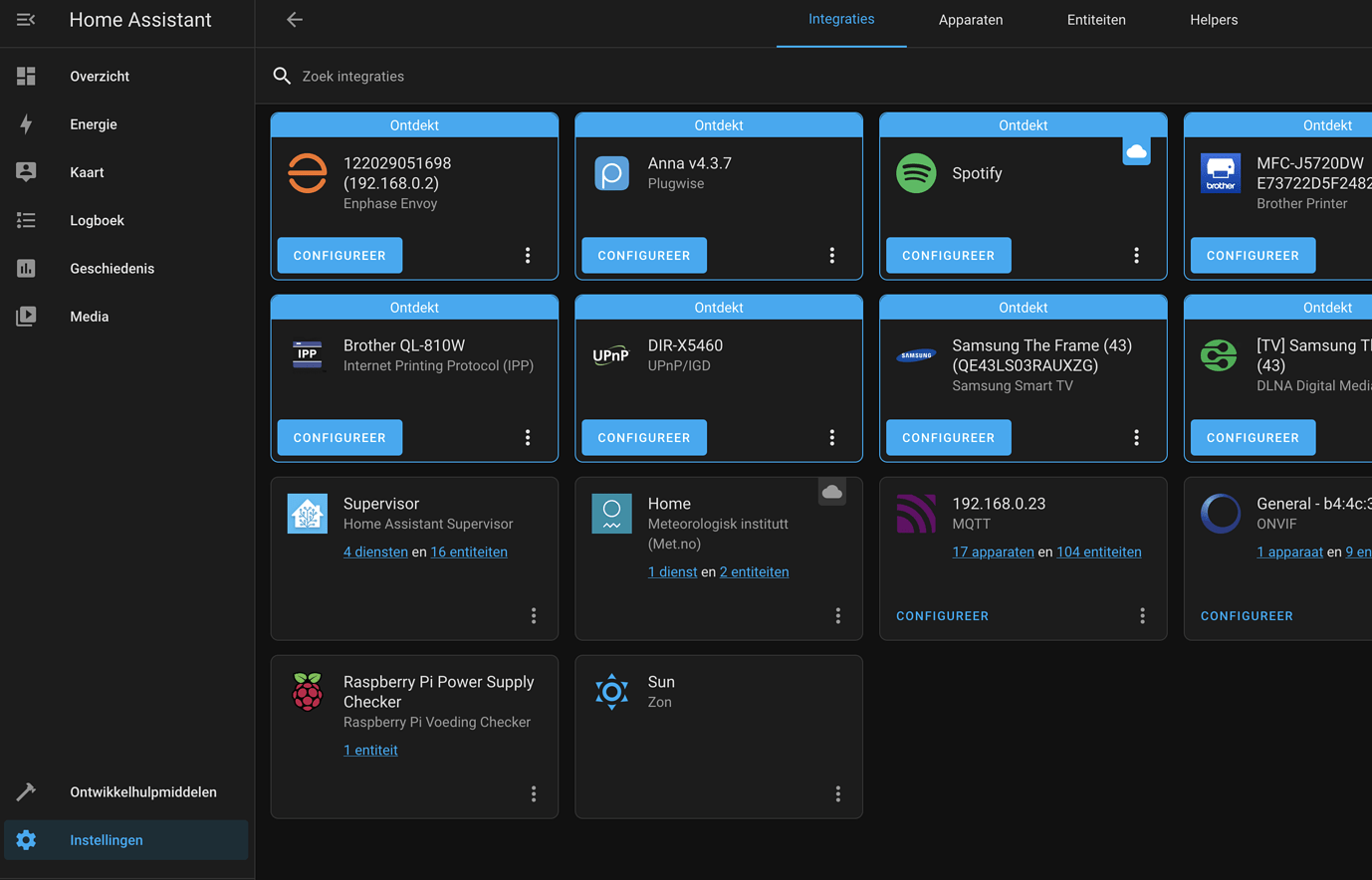Configure the Brother QL-810W printer
The width and height of the screenshot is (1372, 880).
(340, 438)
